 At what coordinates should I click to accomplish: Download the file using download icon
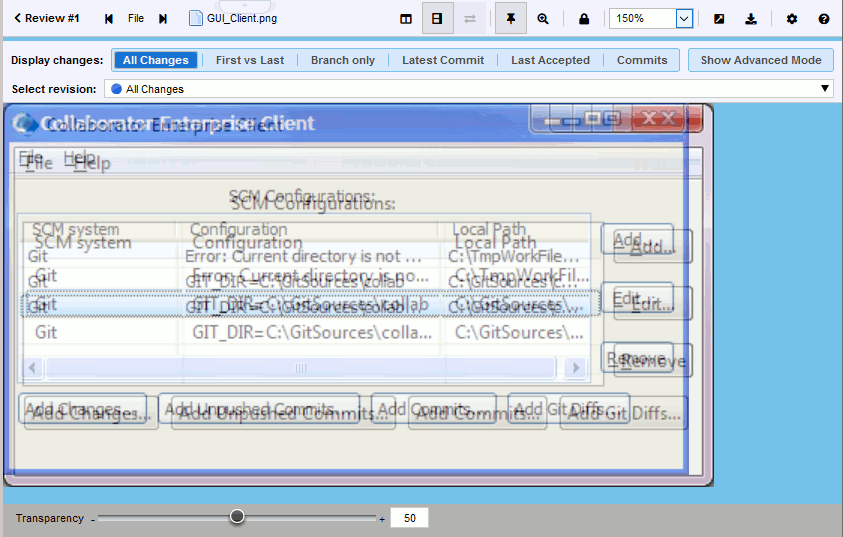(751, 18)
